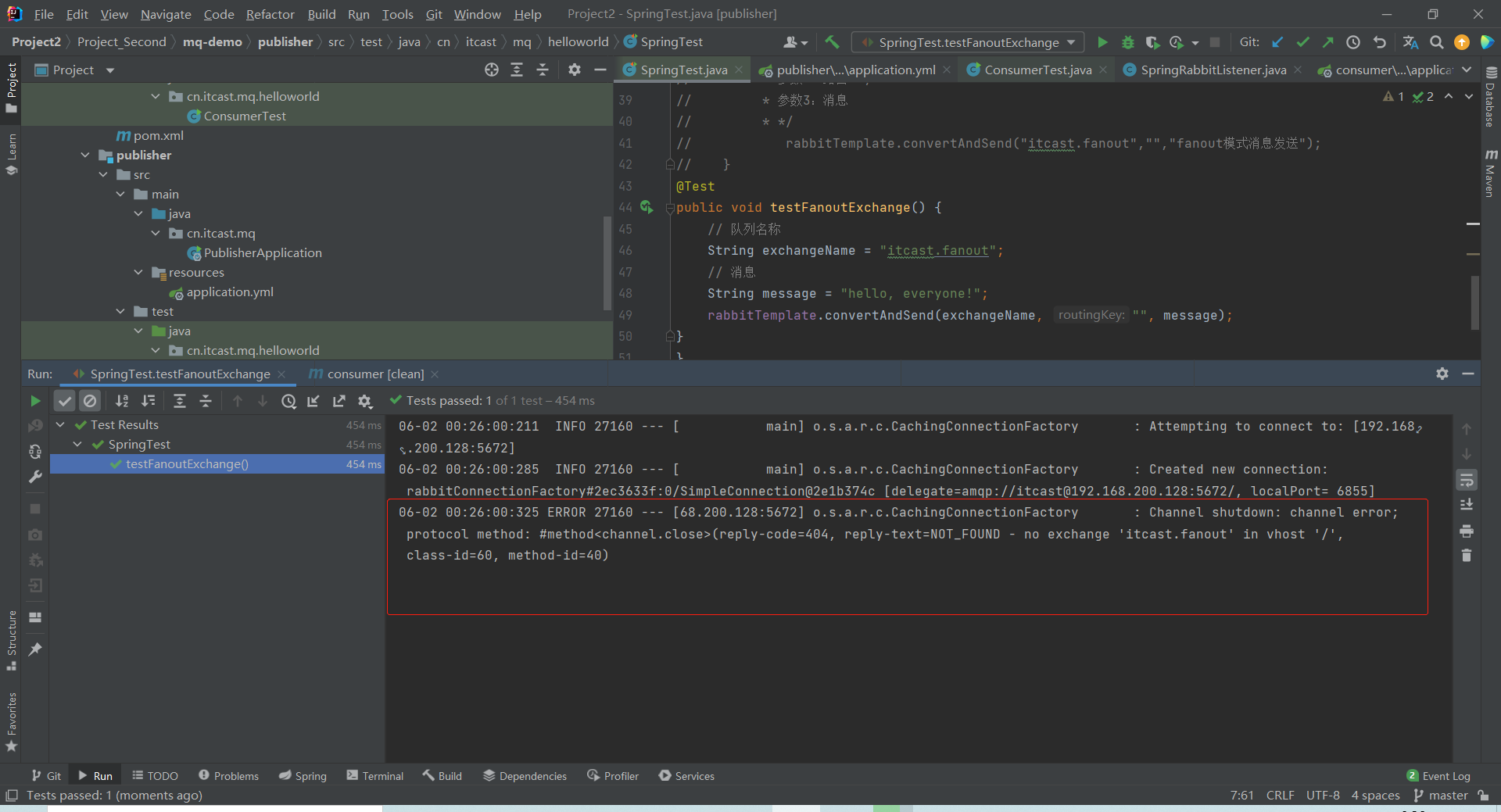Close the SpringTest.java editor tab
The height and width of the screenshot is (812, 1501).
click(739, 70)
